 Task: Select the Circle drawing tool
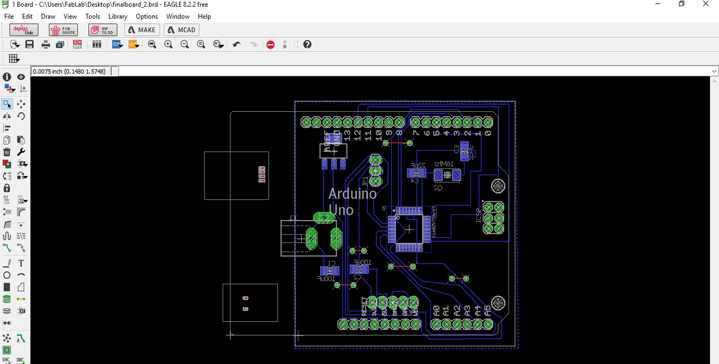point(7,275)
